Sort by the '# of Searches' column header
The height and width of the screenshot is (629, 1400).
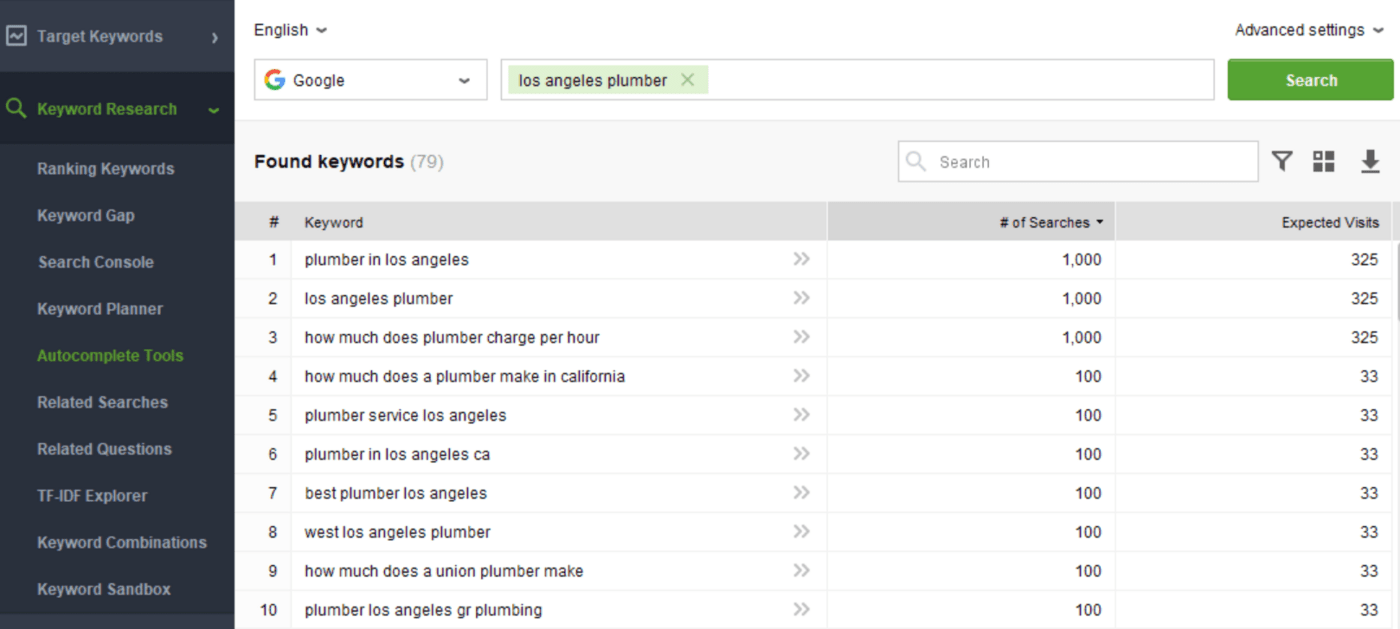tap(1043, 222)
